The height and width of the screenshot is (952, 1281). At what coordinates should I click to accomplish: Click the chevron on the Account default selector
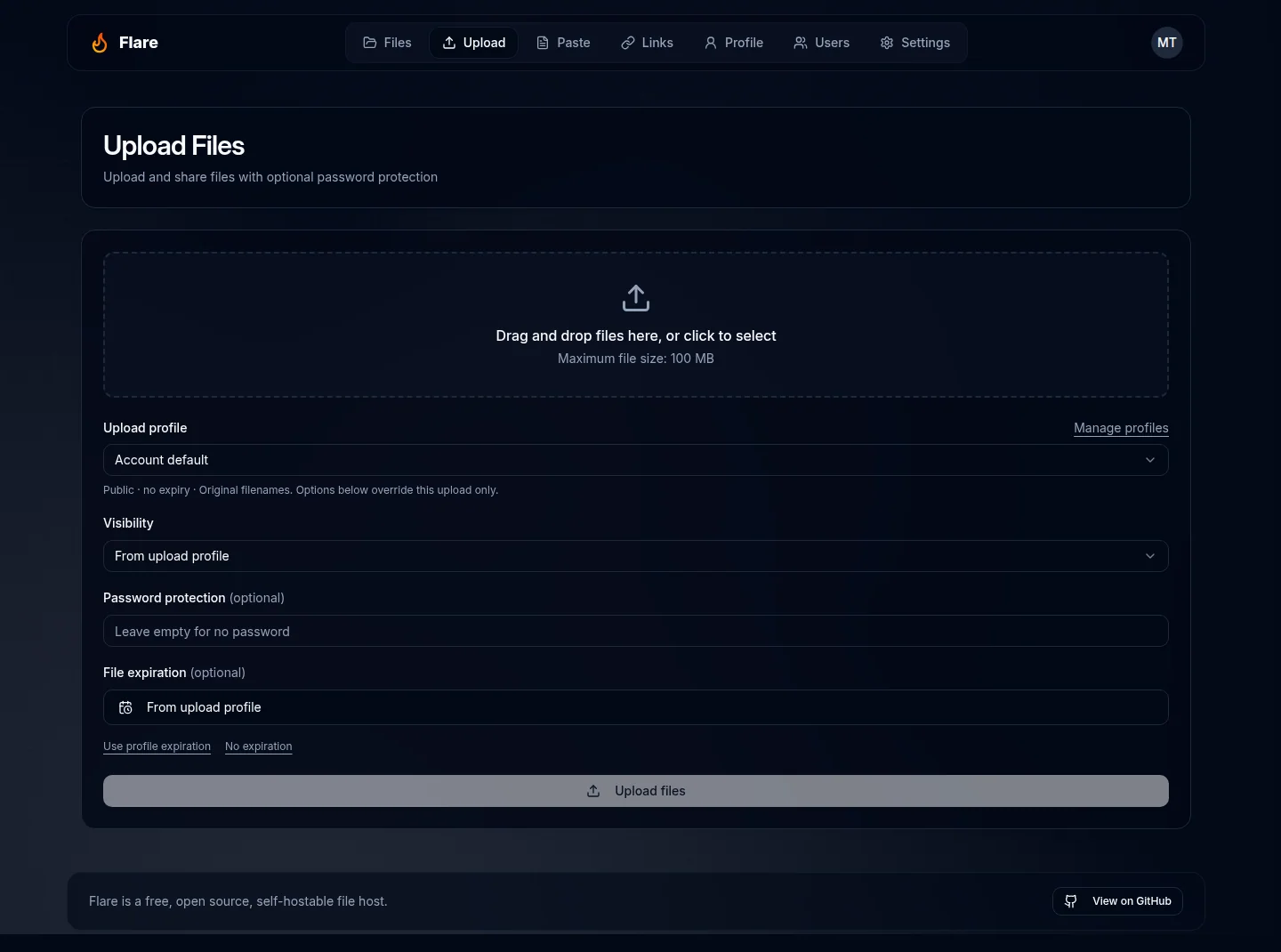pyautogui.click(x=1150, y=460)
